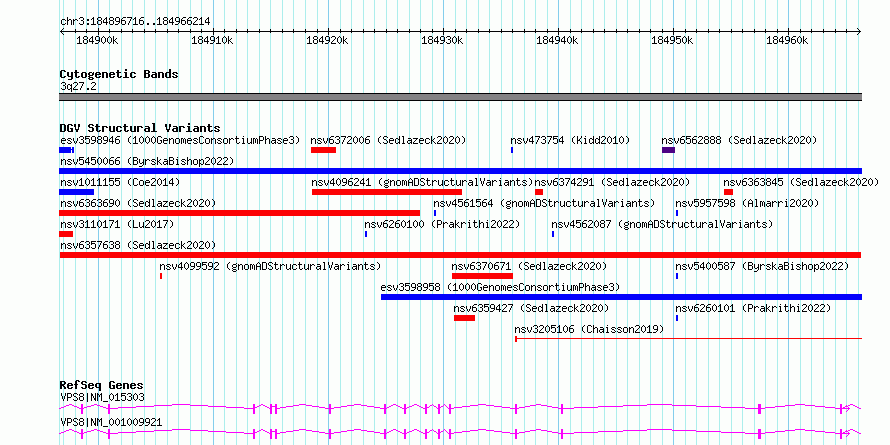Click the nsv4562087 gnomAD blue marker
Image resolution: width=890 pixels, height=445 pixels.
click(x=553, y=234)
